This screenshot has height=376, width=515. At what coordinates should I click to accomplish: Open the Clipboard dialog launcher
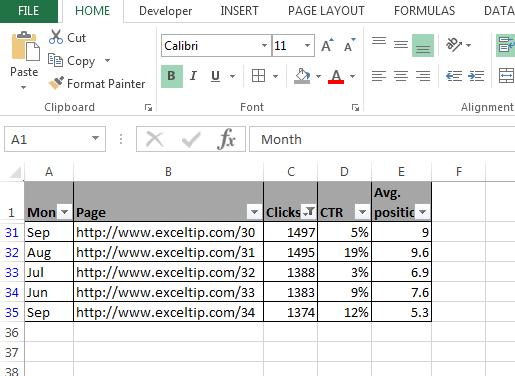(x=148, y=107)
